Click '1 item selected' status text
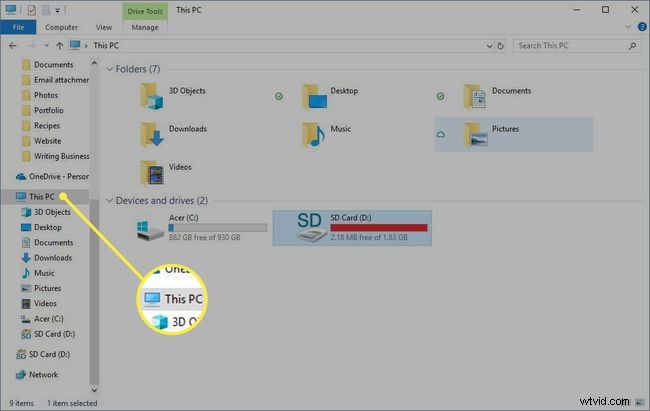The width and height of the screenshot is (650, 411). [x=72, y=403]
